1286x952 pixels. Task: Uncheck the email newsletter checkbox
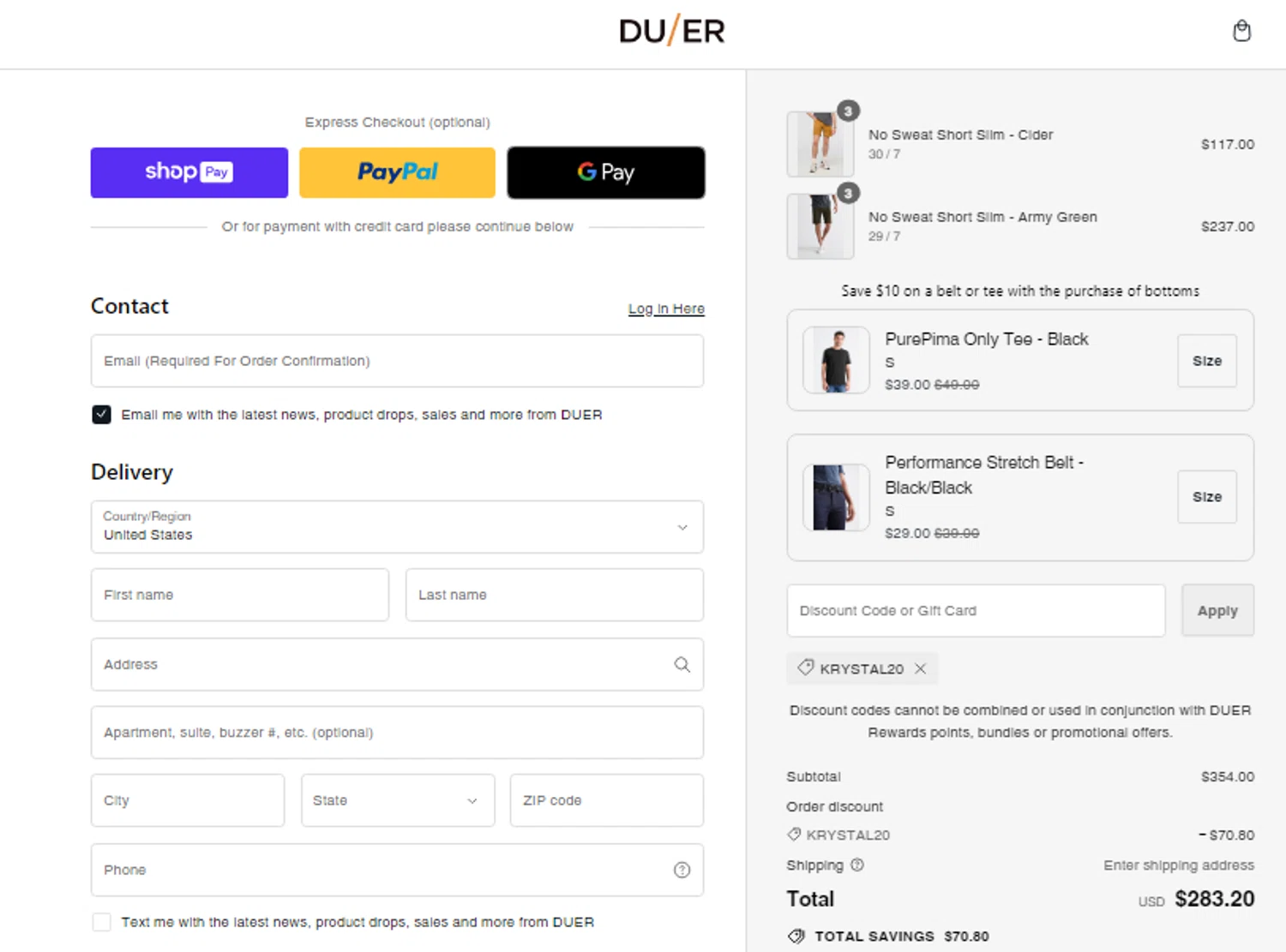[x=101, y=415]
